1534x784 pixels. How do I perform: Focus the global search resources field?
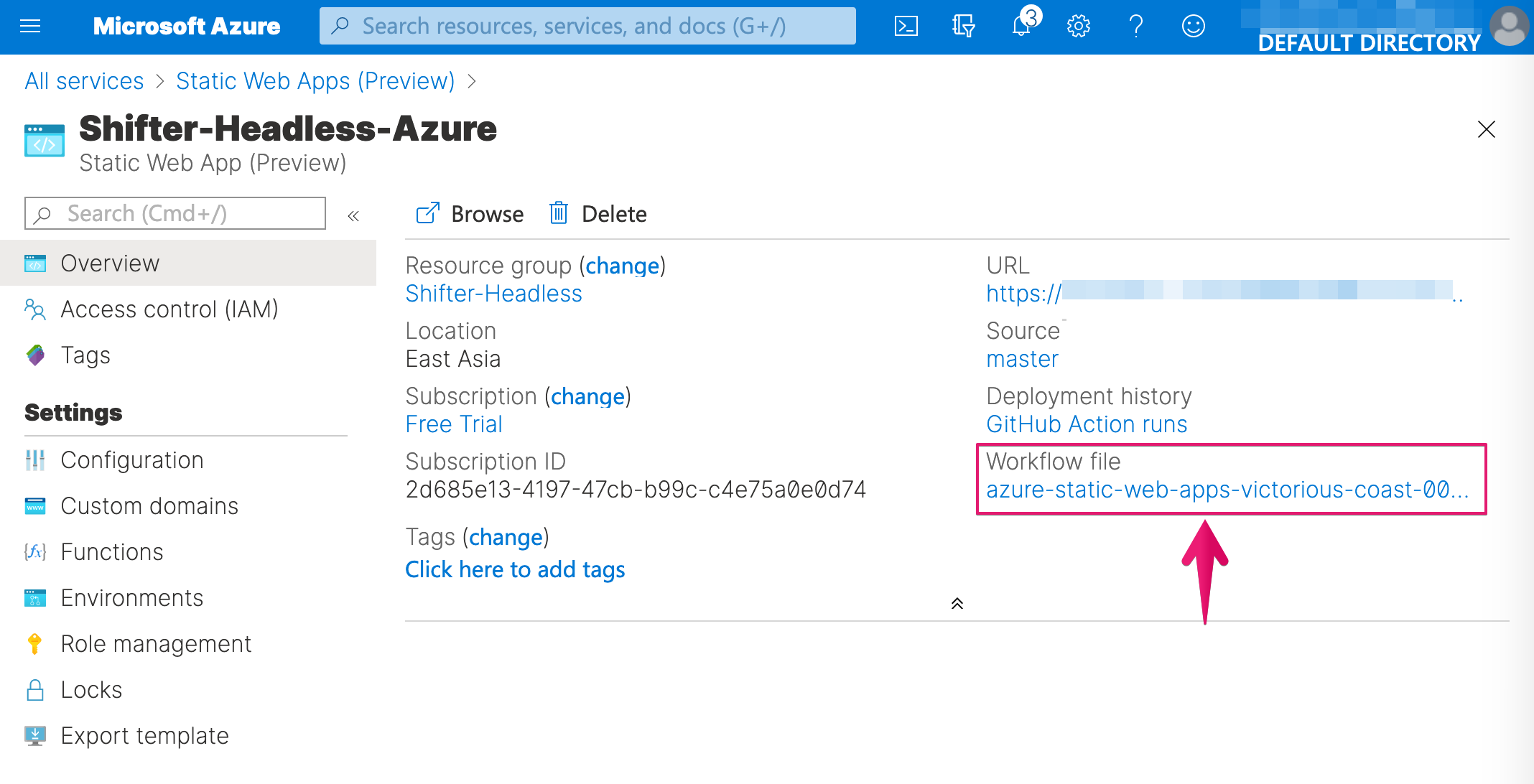(587, 26)
